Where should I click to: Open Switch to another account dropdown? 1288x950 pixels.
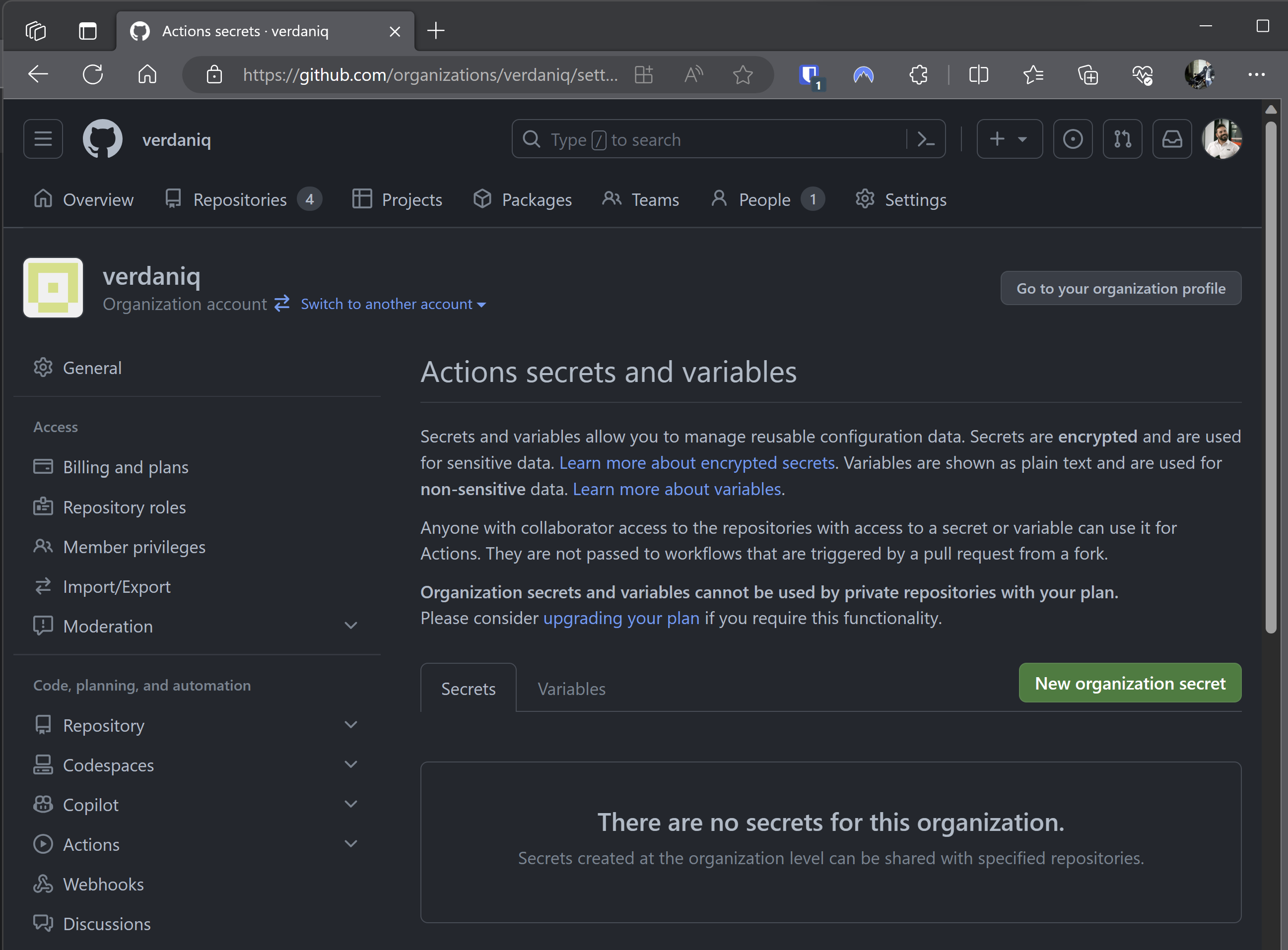point(393,304)
